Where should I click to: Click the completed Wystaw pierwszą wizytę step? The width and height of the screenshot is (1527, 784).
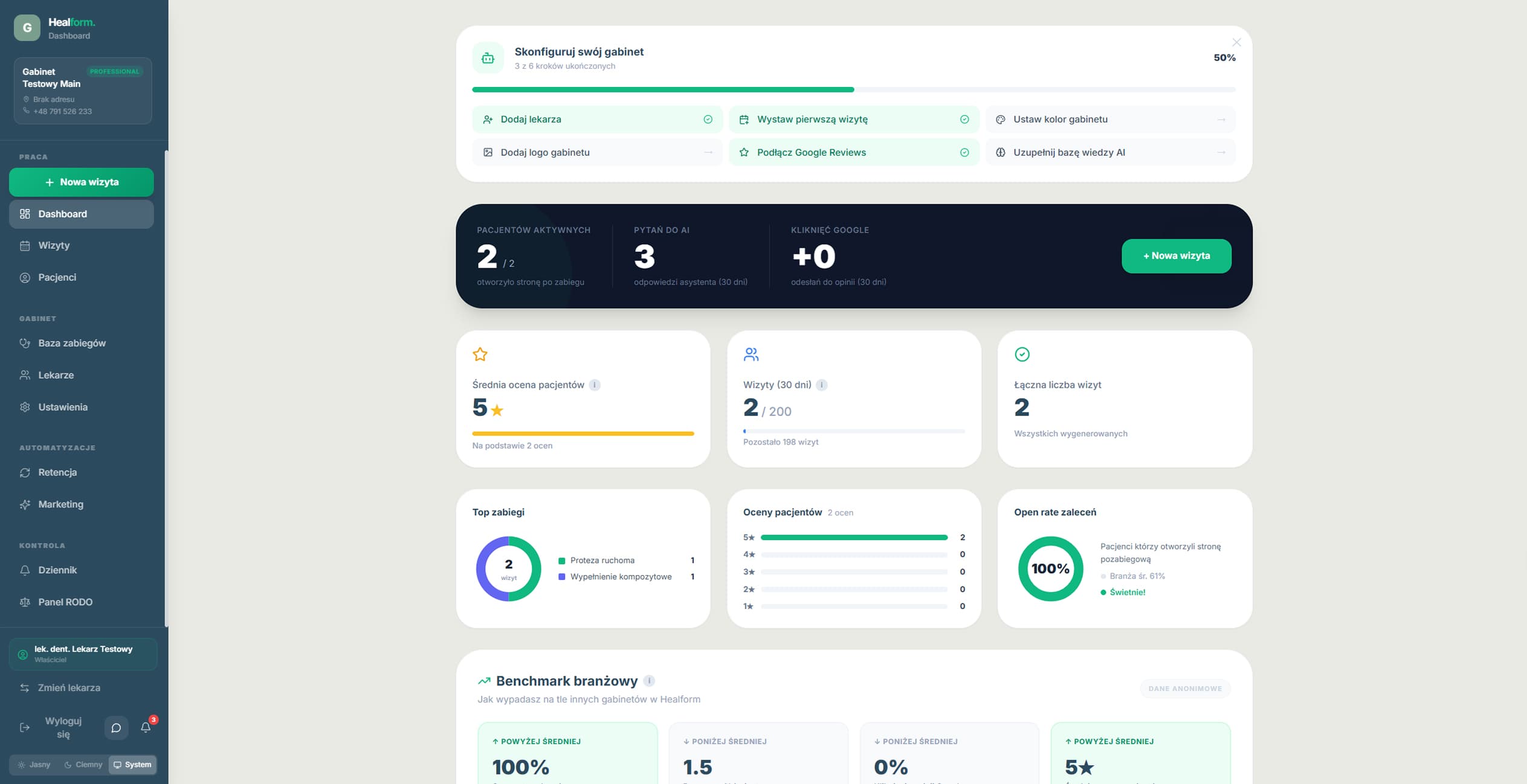pyautogui.click(x=854, y=120)
